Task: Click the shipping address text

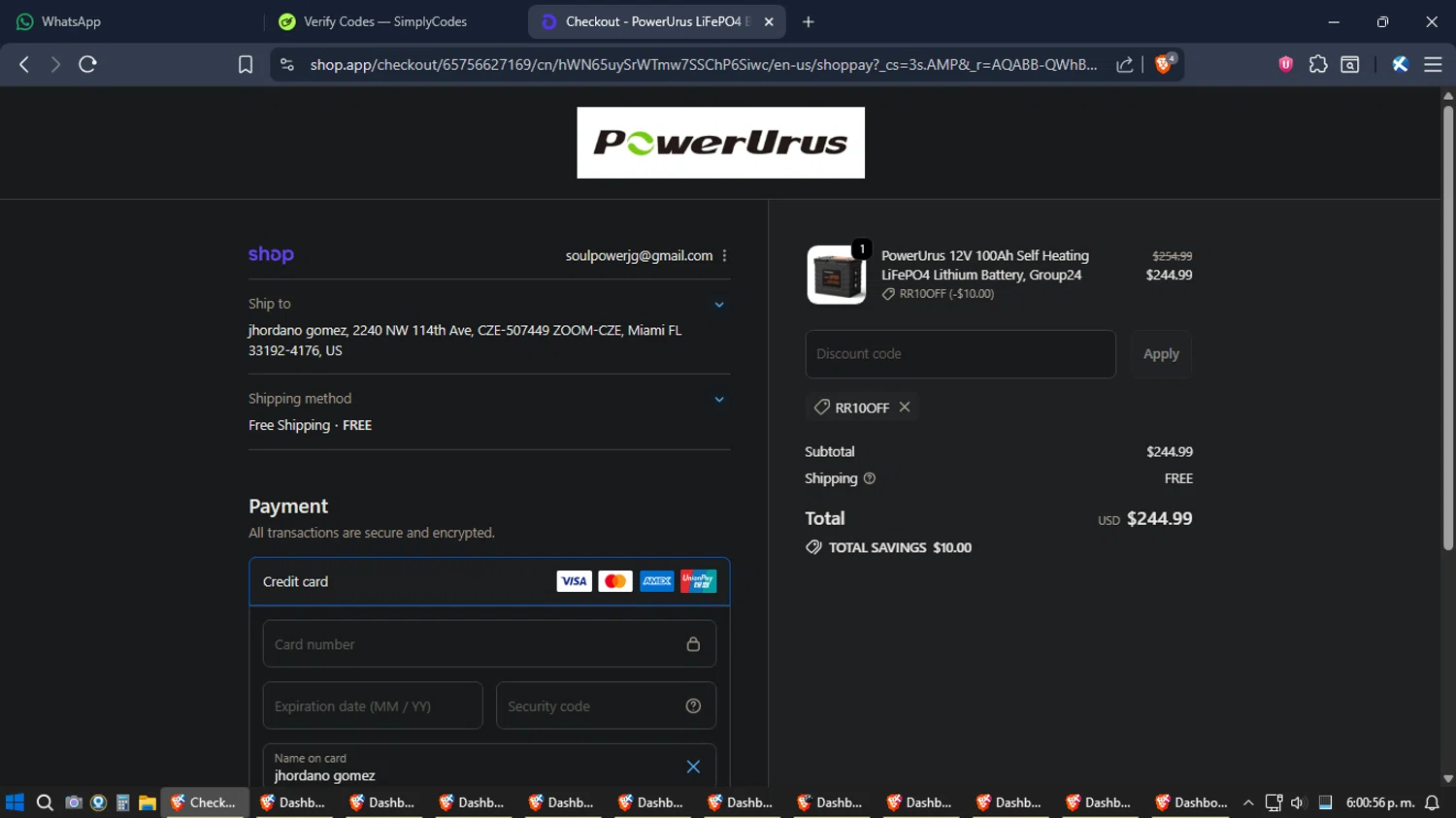Action: (x=465, y=341)
